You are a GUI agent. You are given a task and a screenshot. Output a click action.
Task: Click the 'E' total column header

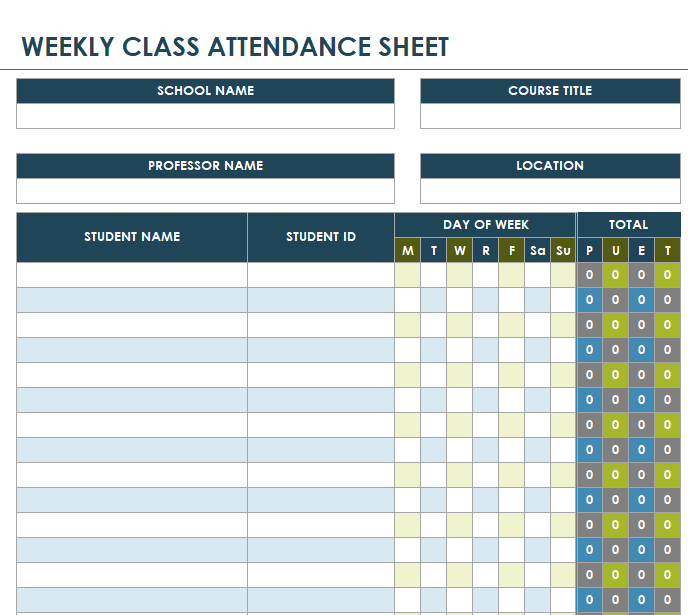pos(642,251)
